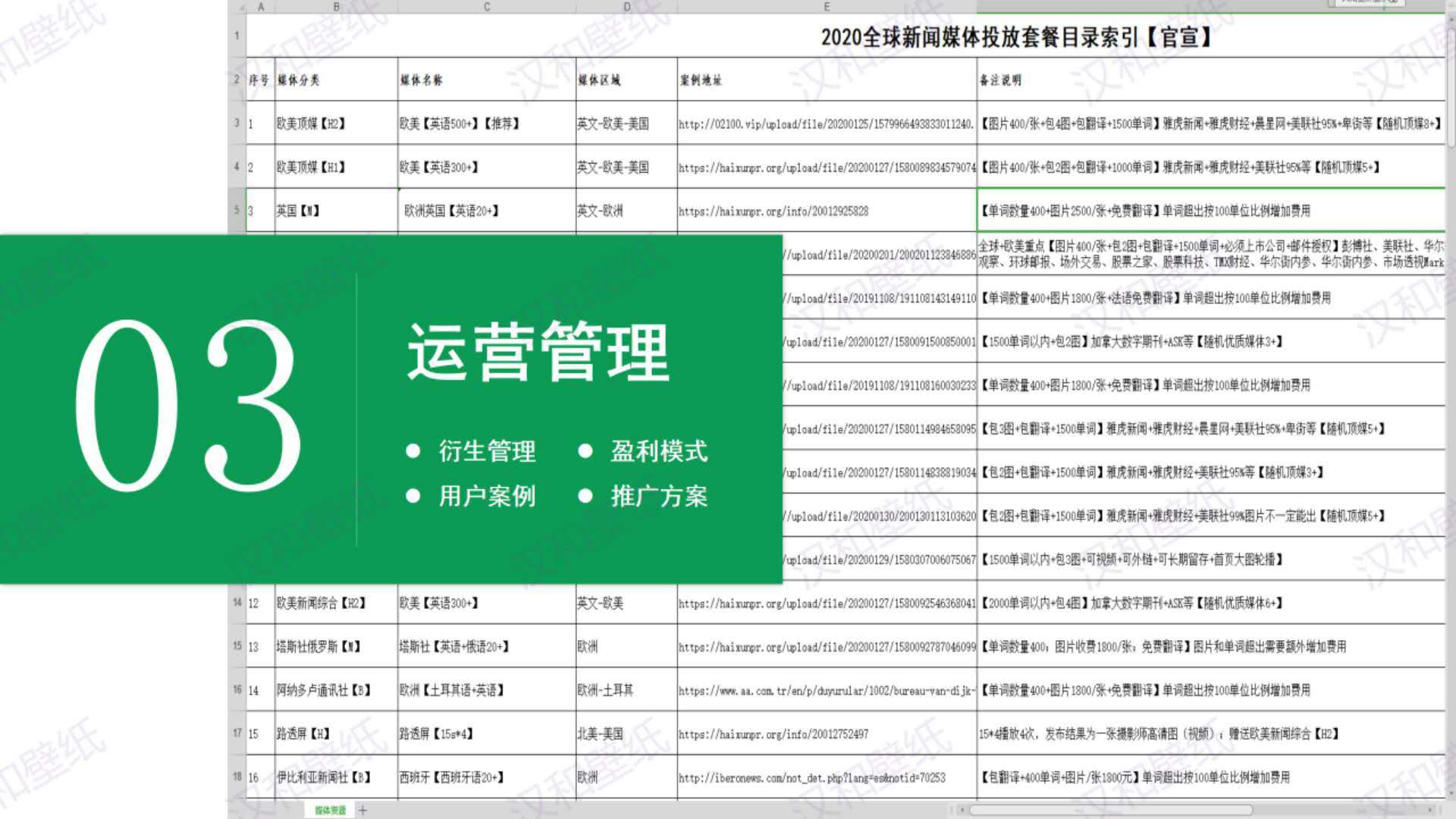Viewport: 1456px width, 819px height.
Task: Select cell 欧美【英语500+】【推荐】
Action: (487, 123)
